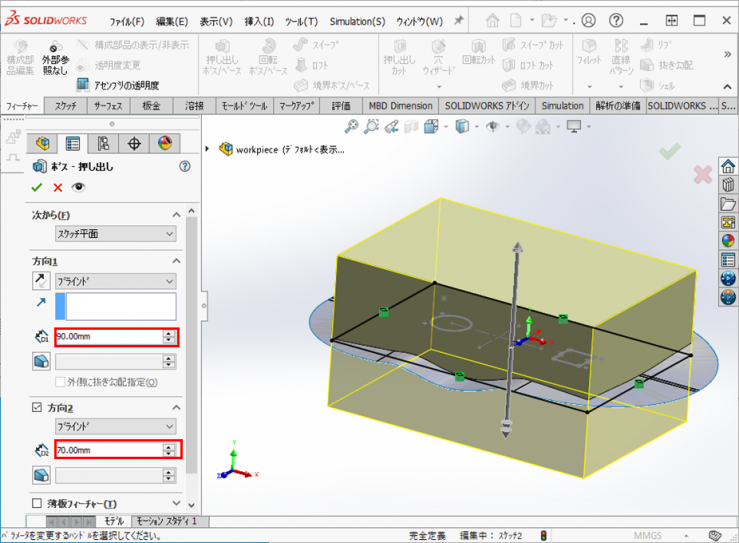739x543 pixels.
Task: Open SOLIDWORKS Resources home icon in task pane
Action: coord(727,167)
